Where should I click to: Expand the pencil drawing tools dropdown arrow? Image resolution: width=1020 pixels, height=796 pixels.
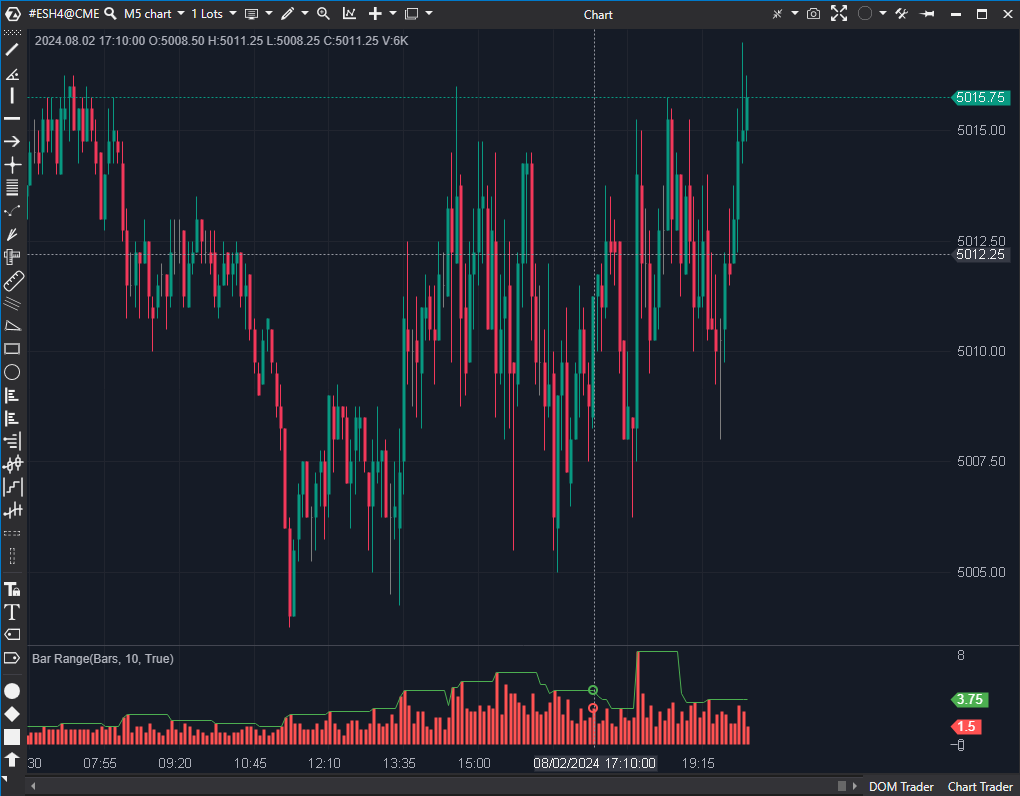click(304, 14)
